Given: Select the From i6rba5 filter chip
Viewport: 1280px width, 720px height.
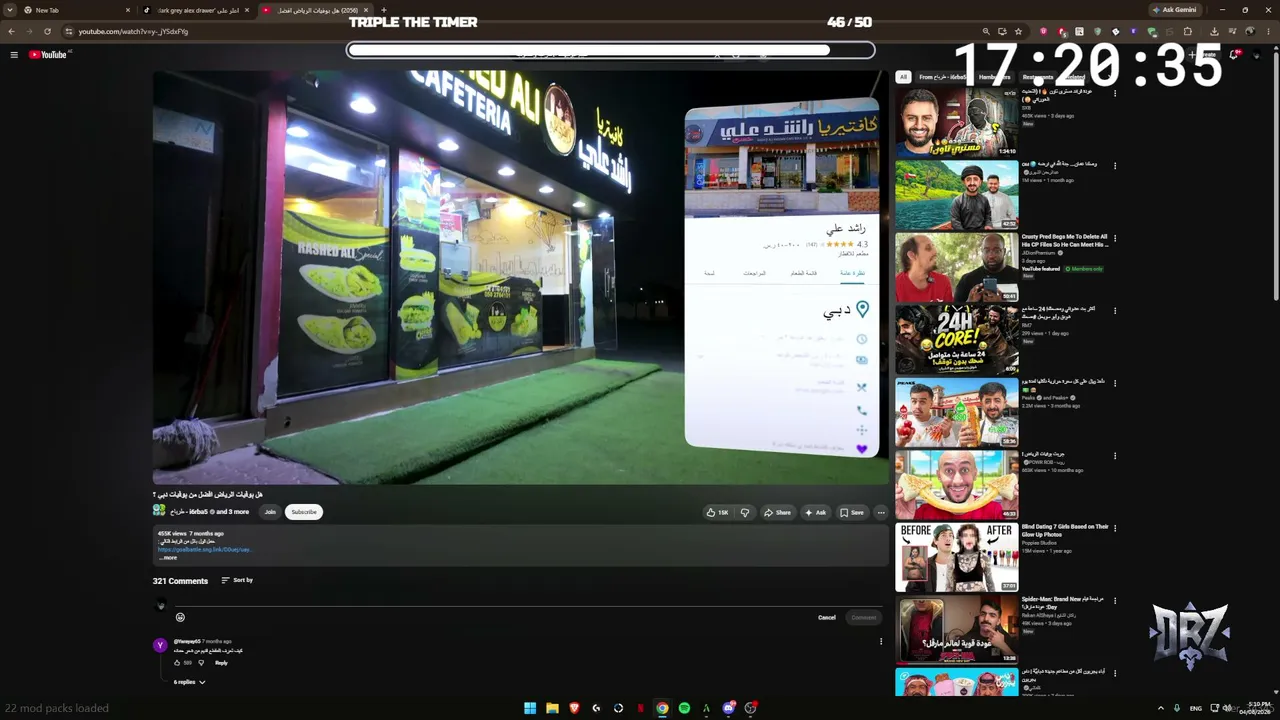Looking at the screenshot, I should 943,77.
